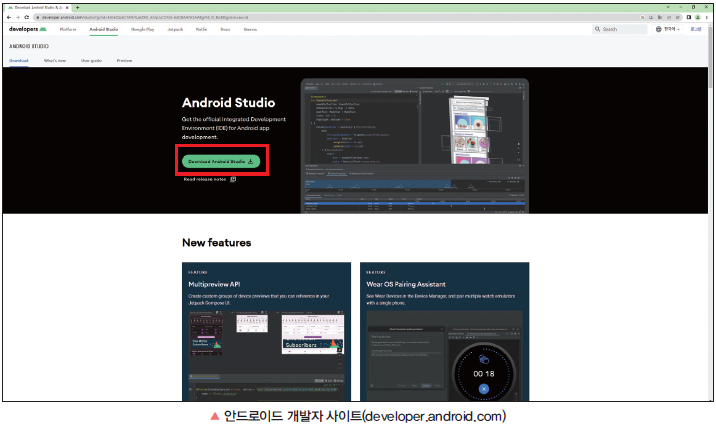Open the Multipreview API feature card title

[x=214, y=284]
